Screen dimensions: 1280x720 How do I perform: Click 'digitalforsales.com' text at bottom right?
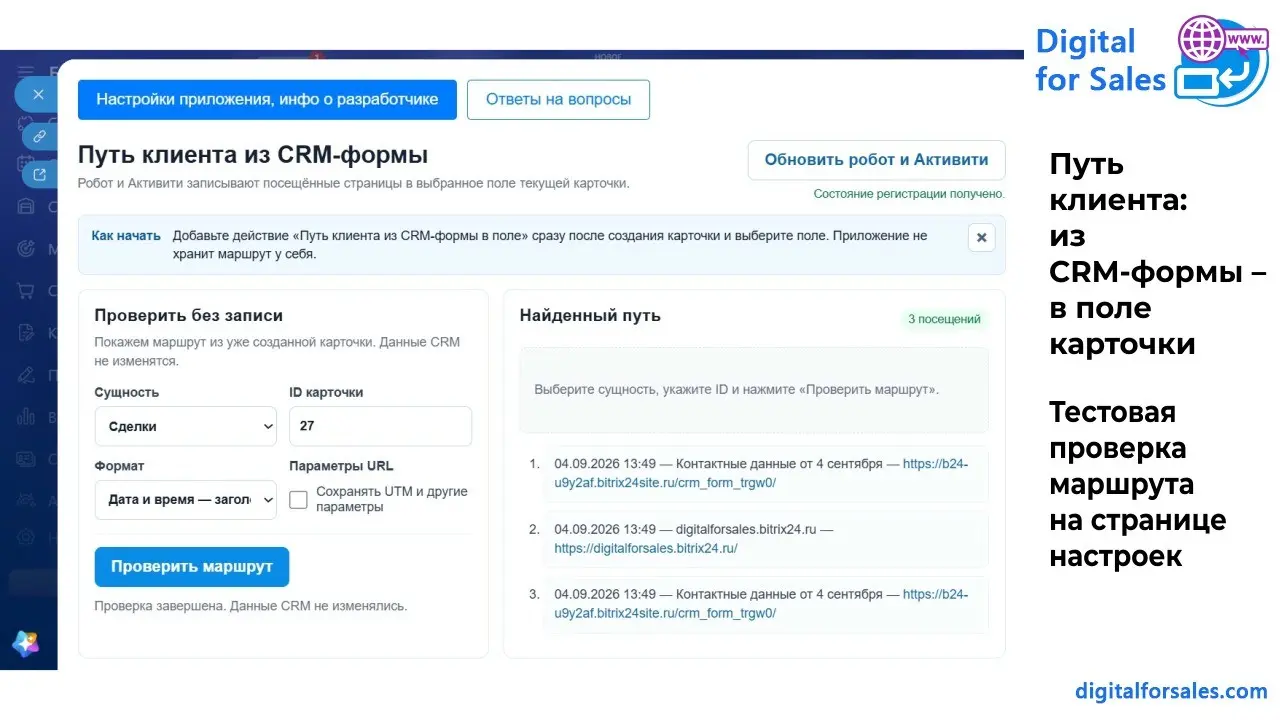[1171, 691]
